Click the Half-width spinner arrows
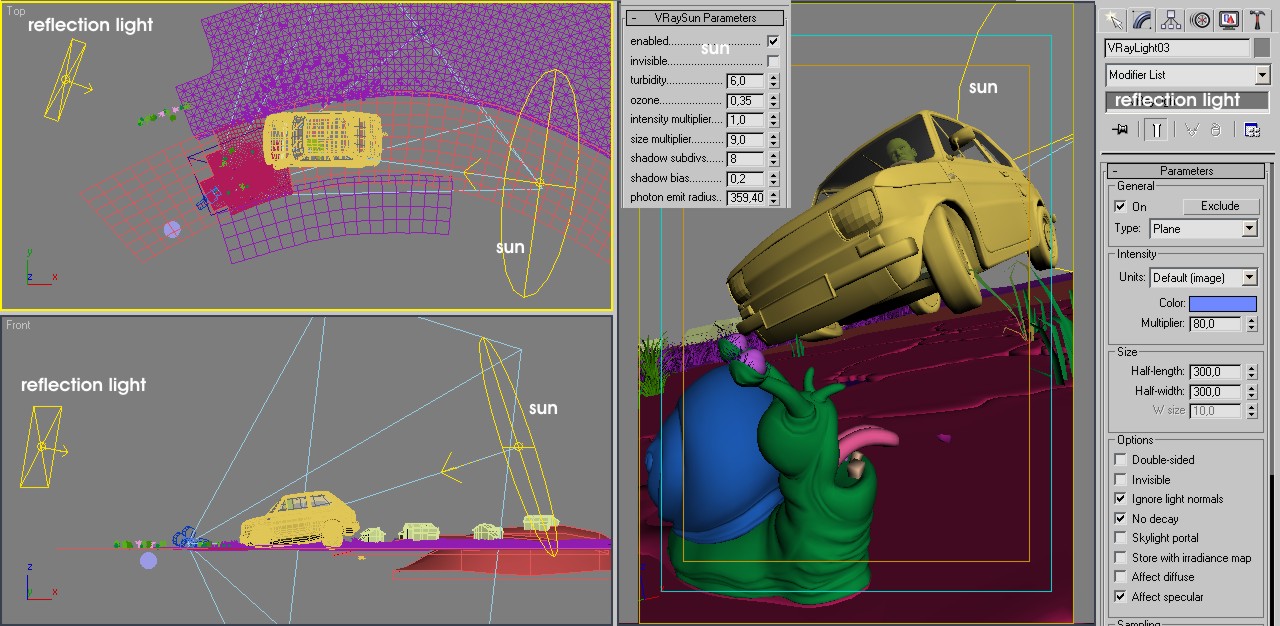Viewport: 1280px width, 626px height. pos(1250,392)
